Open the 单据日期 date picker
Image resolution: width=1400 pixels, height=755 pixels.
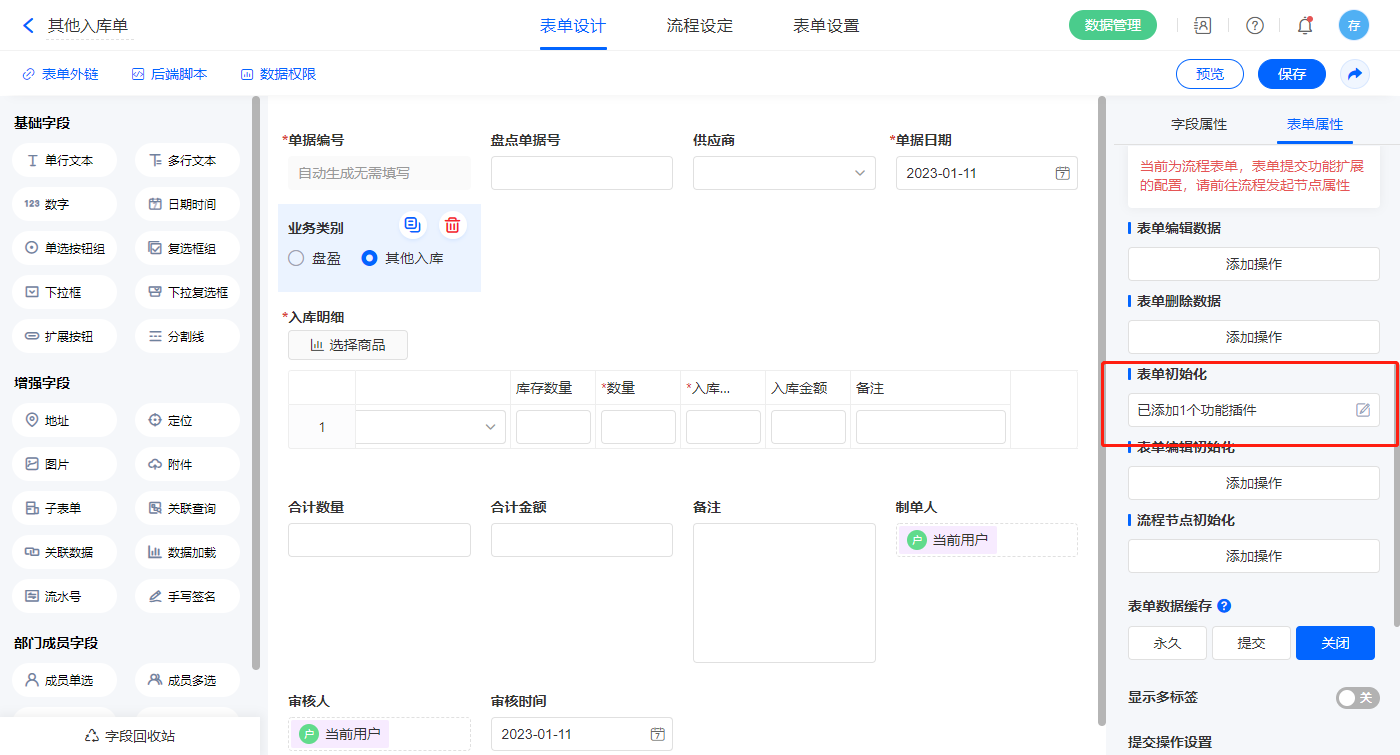(1062, 173)
